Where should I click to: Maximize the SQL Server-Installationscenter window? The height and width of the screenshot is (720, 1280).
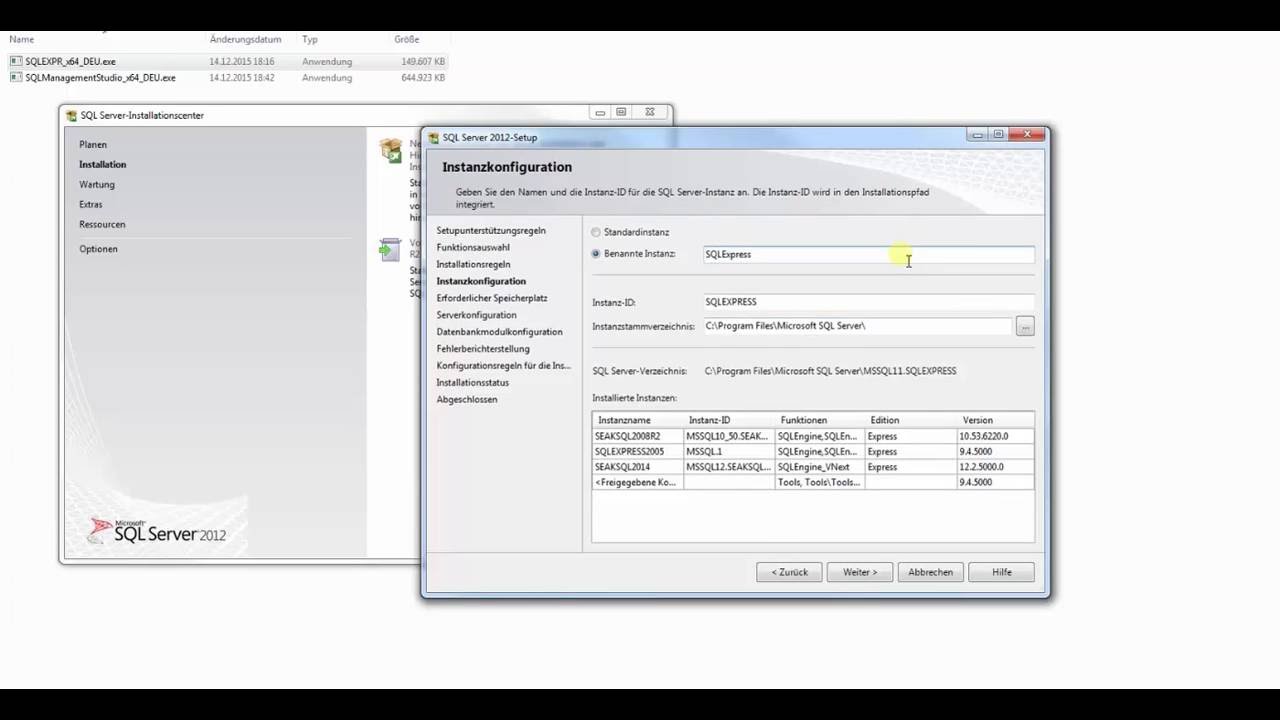click(x=621, y=112)
